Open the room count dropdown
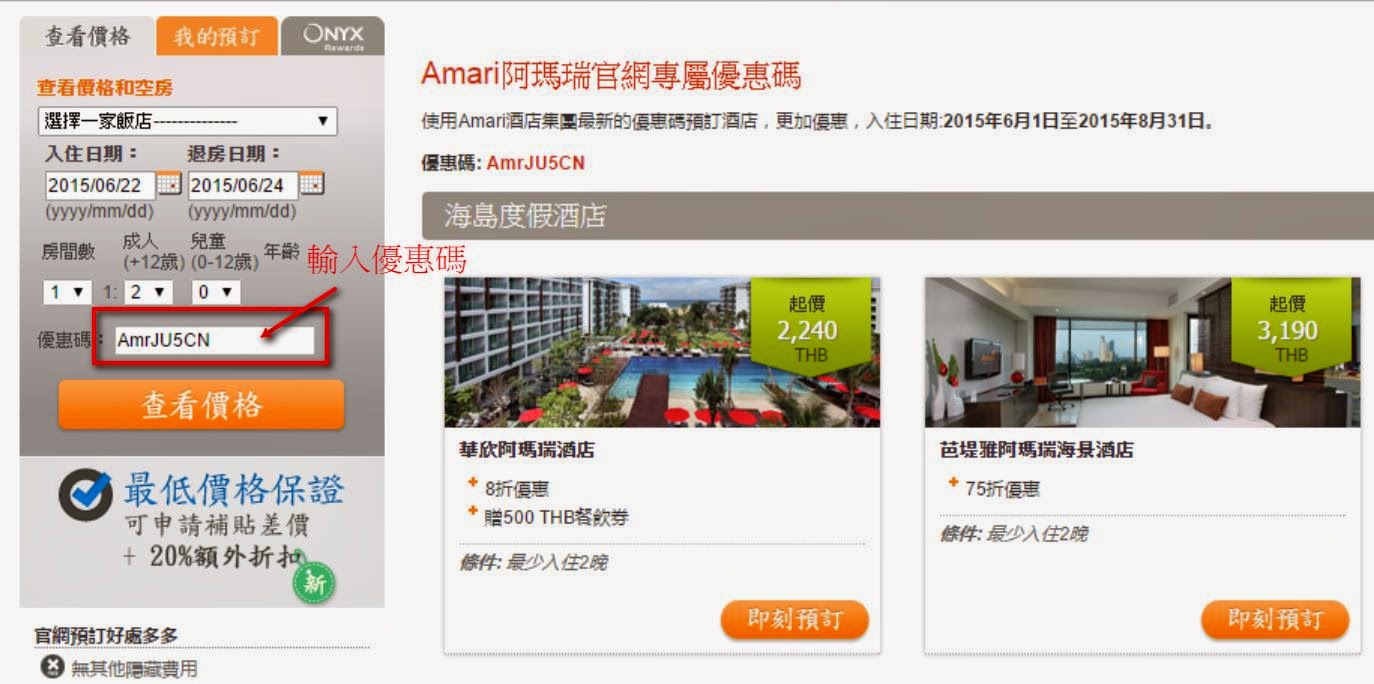This screenshot has width=1374, height=684. pos(62,292)
